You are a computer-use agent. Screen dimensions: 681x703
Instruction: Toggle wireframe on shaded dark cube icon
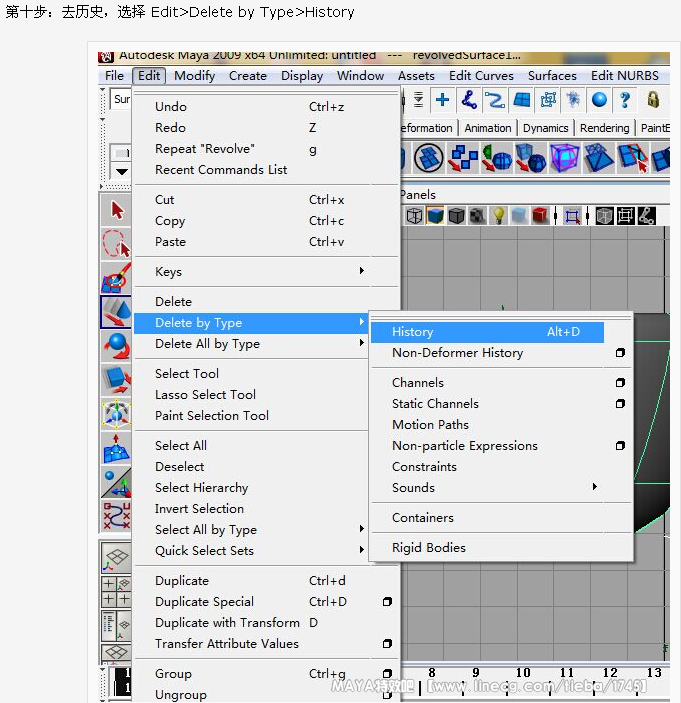tap(456, 216)
